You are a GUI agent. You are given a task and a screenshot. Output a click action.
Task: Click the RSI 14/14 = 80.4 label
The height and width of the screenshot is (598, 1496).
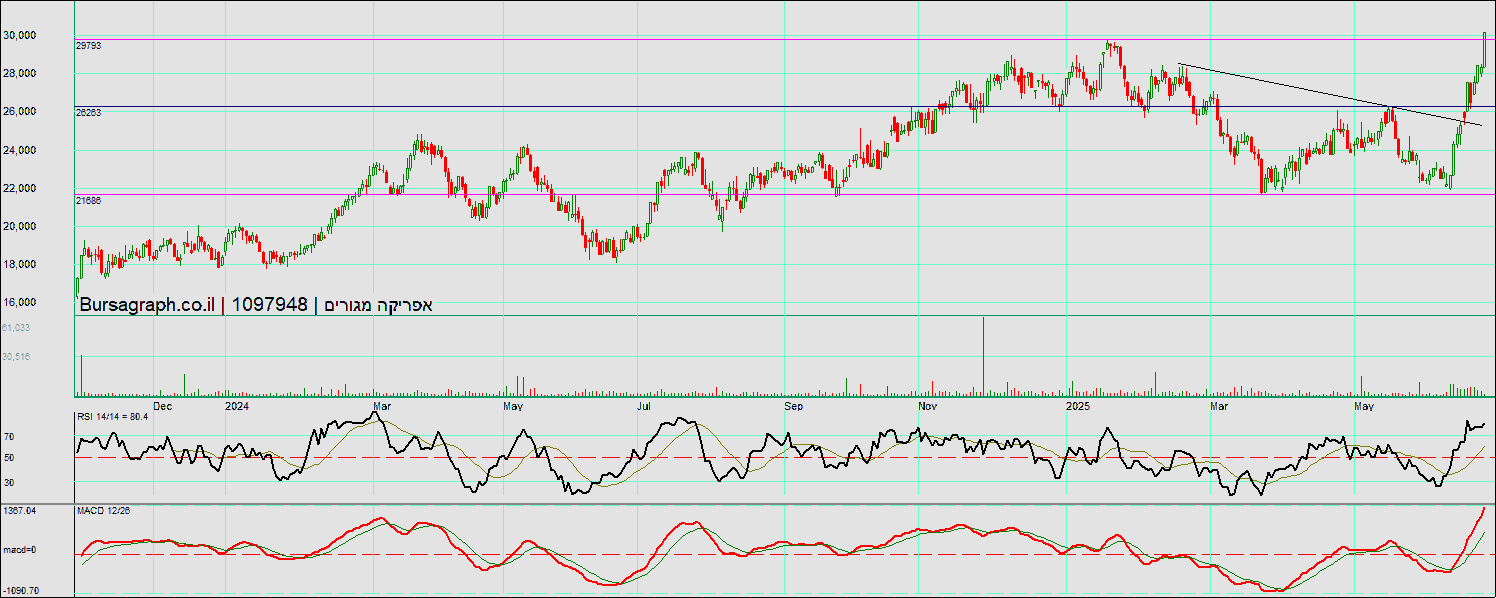(112, 416)
